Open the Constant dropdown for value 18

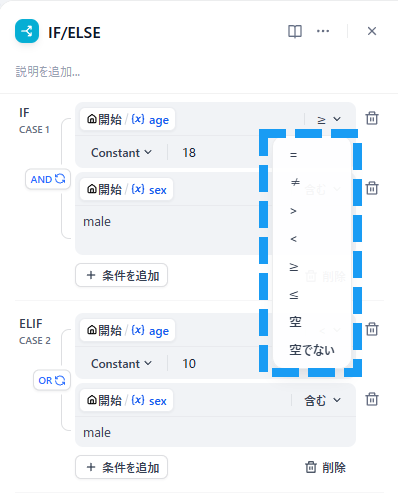click(121, 153)
